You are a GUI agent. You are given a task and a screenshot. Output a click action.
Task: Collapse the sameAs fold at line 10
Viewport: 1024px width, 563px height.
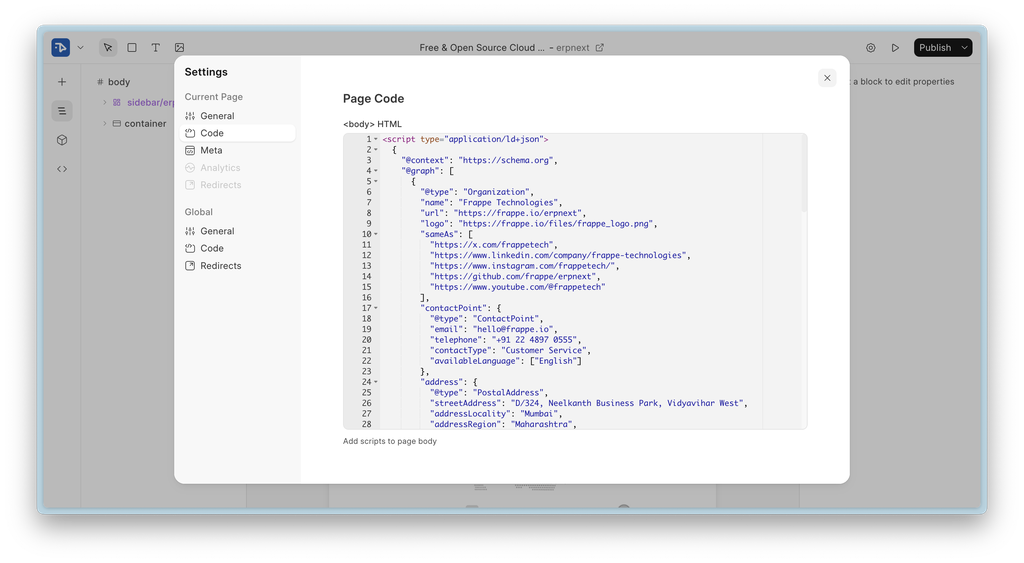tap(376, 234)
